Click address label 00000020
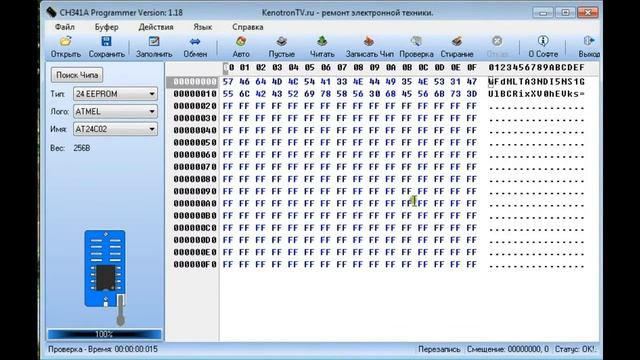 click(x=195, y=106)
